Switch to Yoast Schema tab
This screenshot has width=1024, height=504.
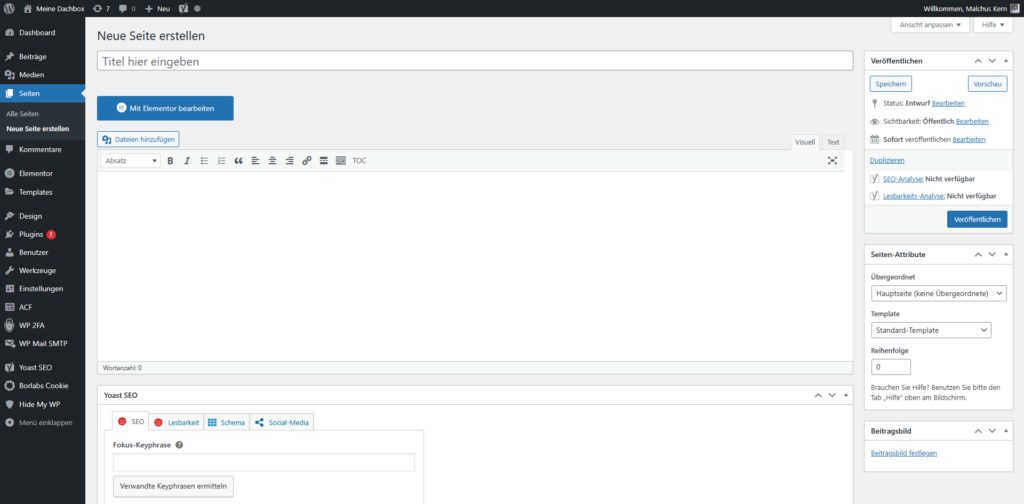point(227,422)
